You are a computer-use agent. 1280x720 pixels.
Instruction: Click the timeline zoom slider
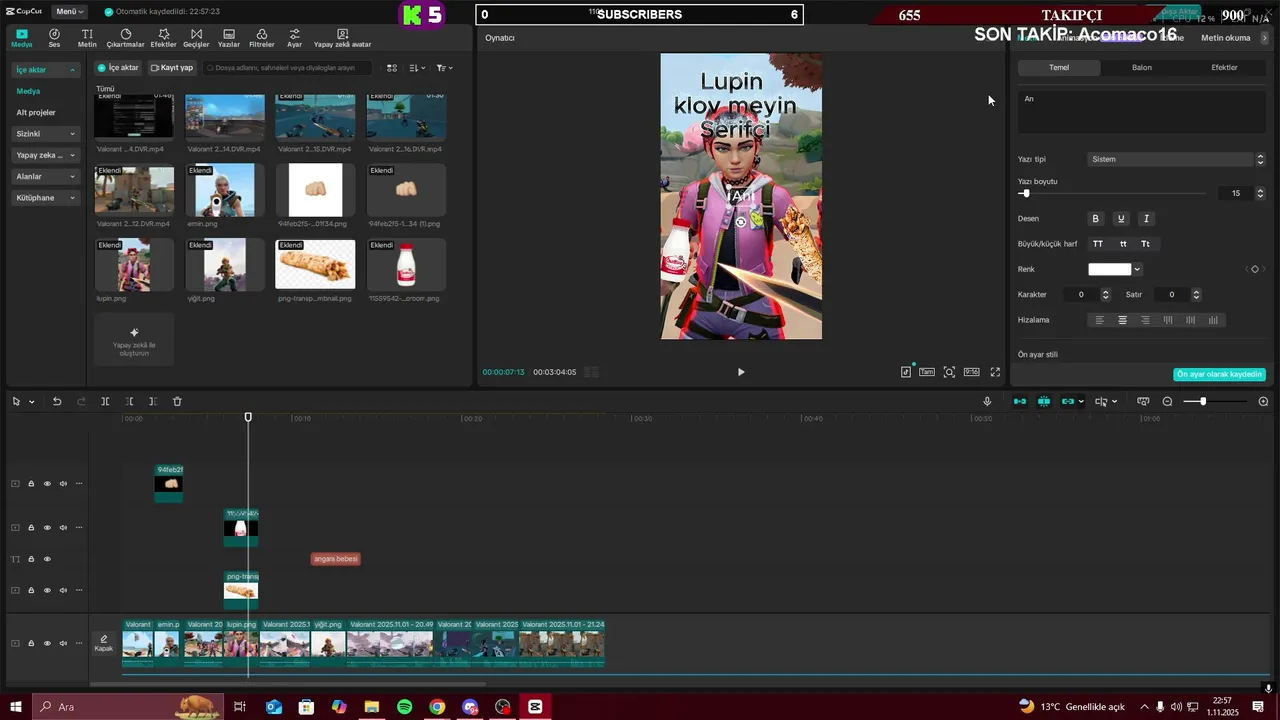(x=1215, y=401)
